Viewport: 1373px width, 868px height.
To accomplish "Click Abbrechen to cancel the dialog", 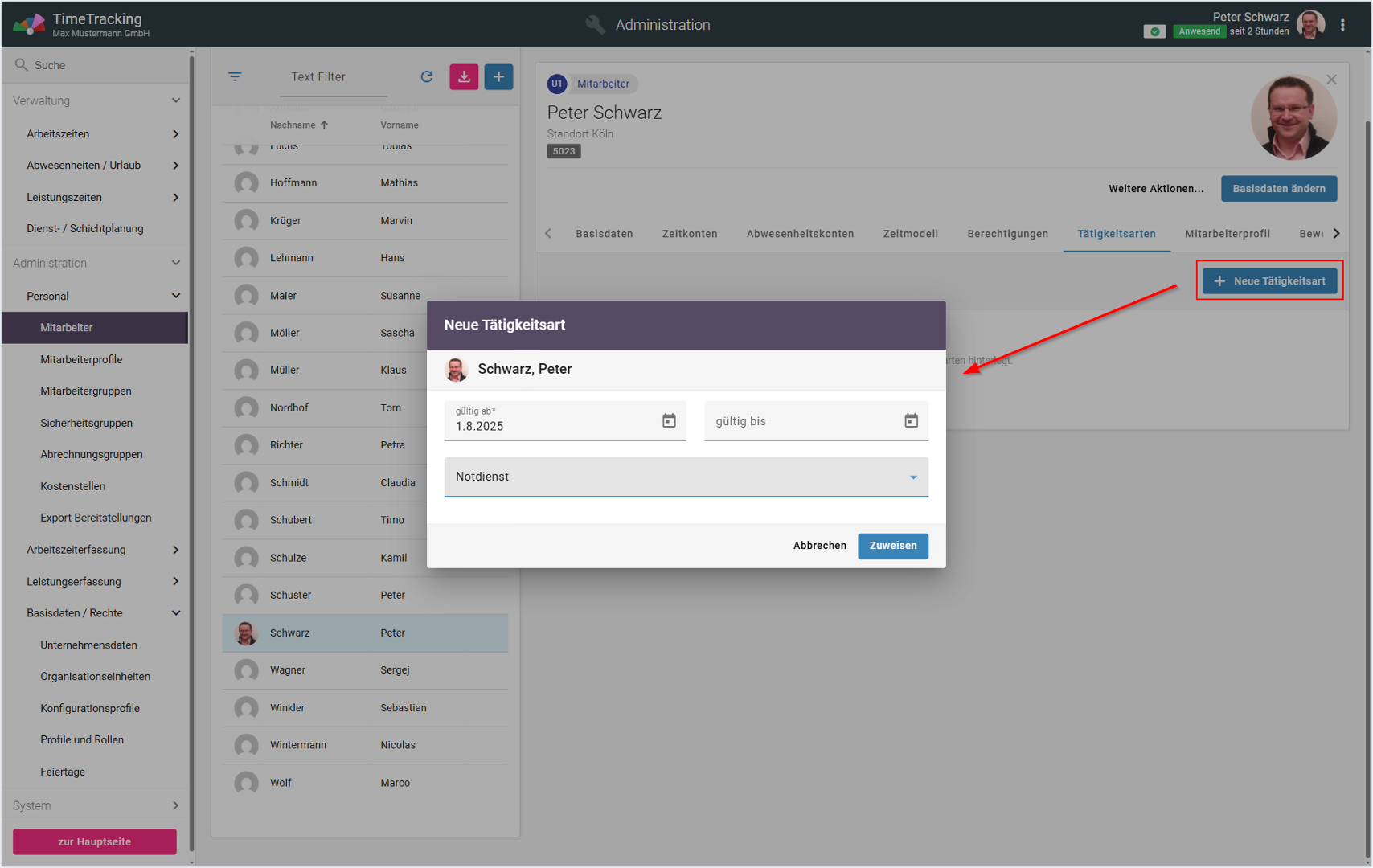I will click(819, 546).
